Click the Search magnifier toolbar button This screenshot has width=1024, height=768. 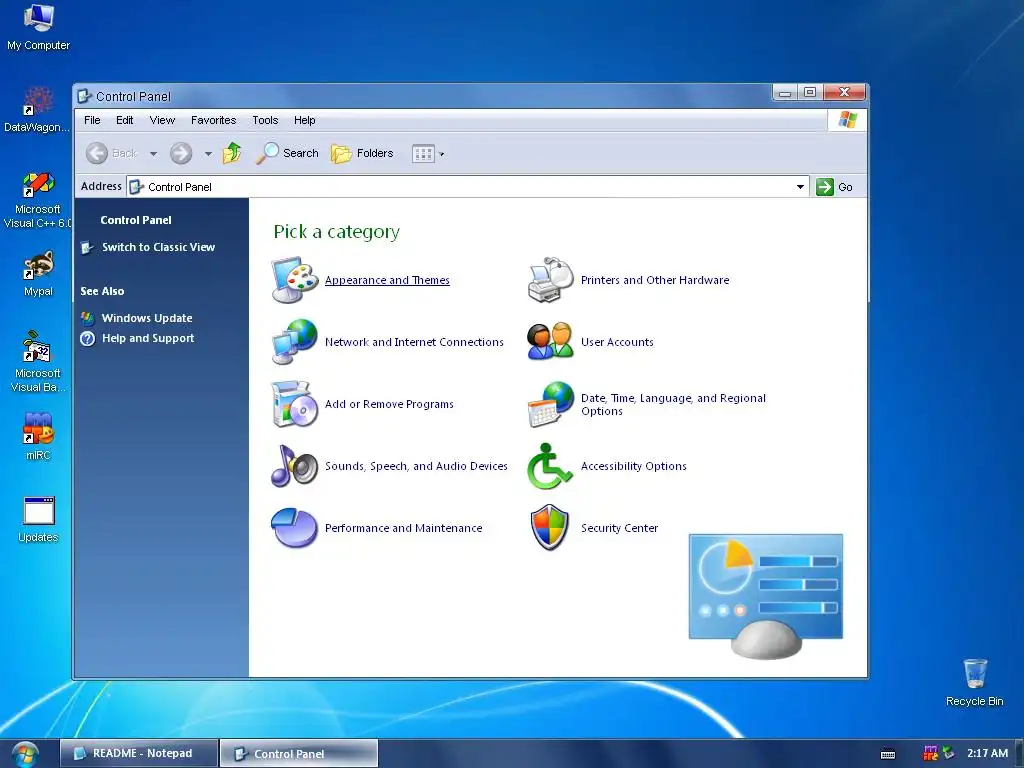click(287, 153)
